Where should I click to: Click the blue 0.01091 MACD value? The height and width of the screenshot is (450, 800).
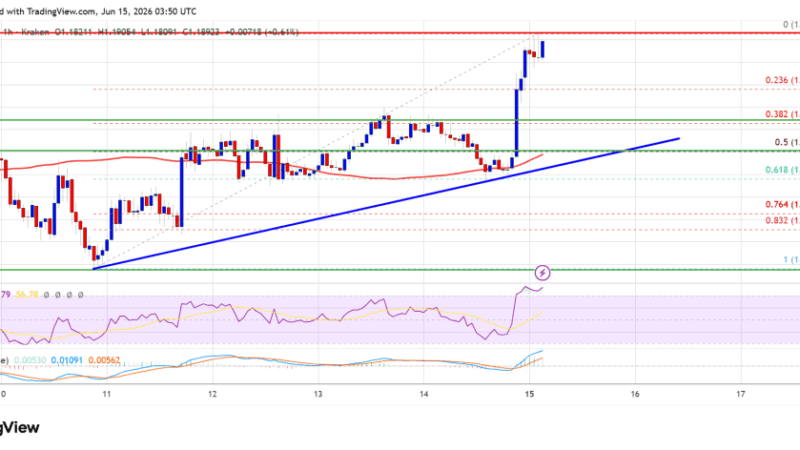point(67,360)
